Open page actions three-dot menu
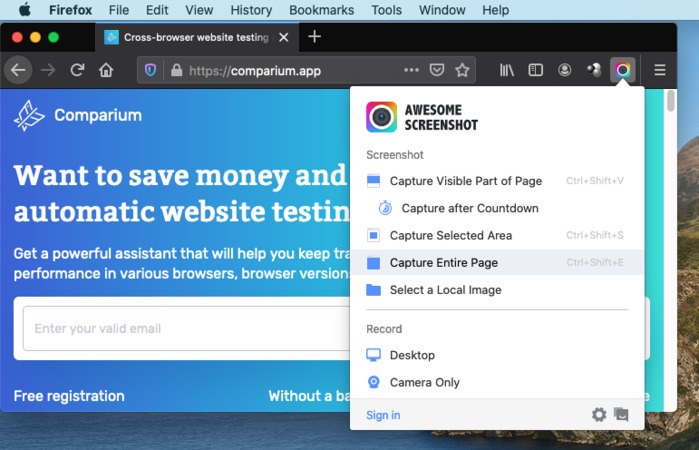The width and height of the screenshot is (699, 450). tap(411, 70)
